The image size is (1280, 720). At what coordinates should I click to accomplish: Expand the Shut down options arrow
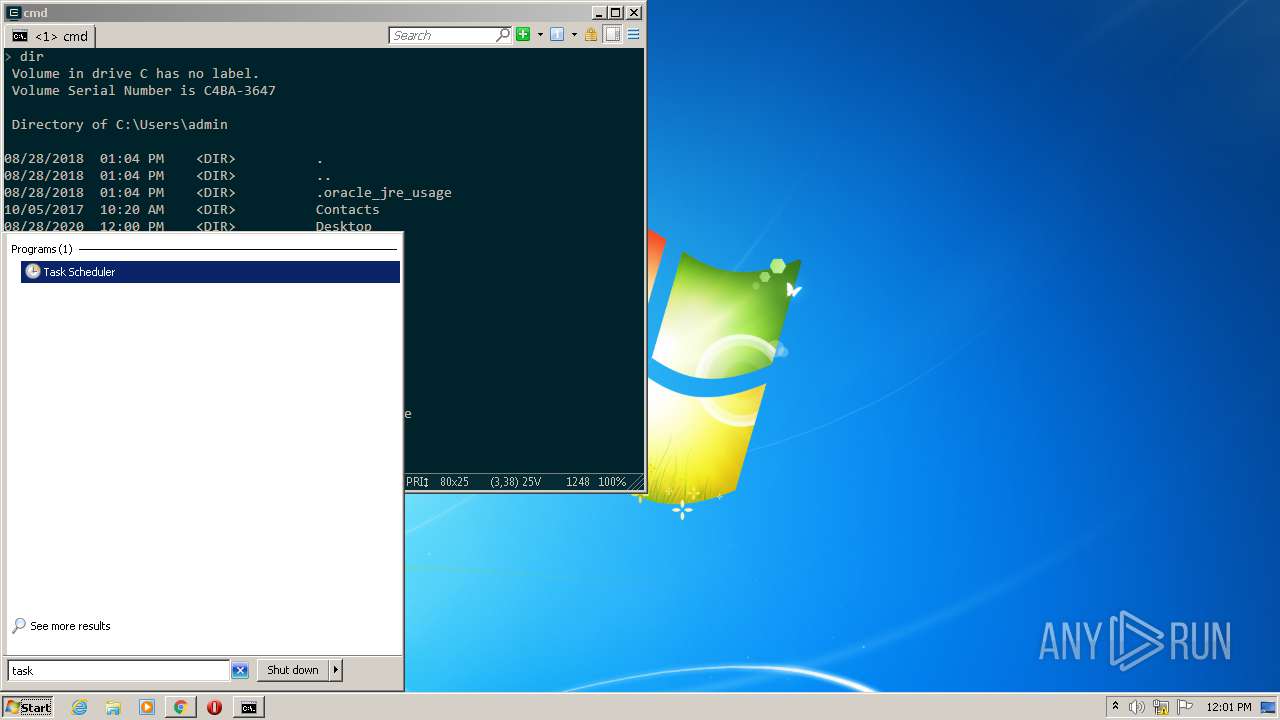click(x=336, y=670)
